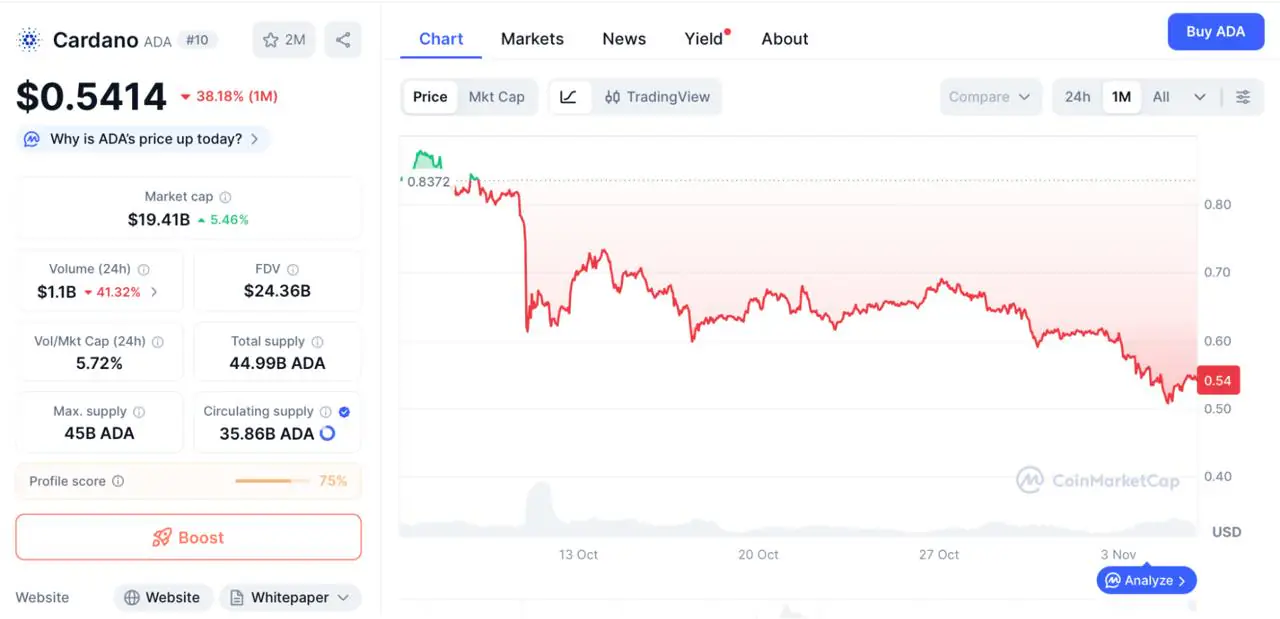Click the FDV info icon
This screenshot has height=619, width=1280.
(293, 270)
